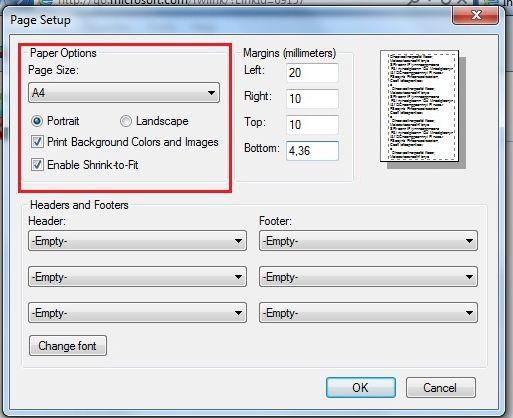
Task: Click the Right margin input field
Action: pos(312,99)
